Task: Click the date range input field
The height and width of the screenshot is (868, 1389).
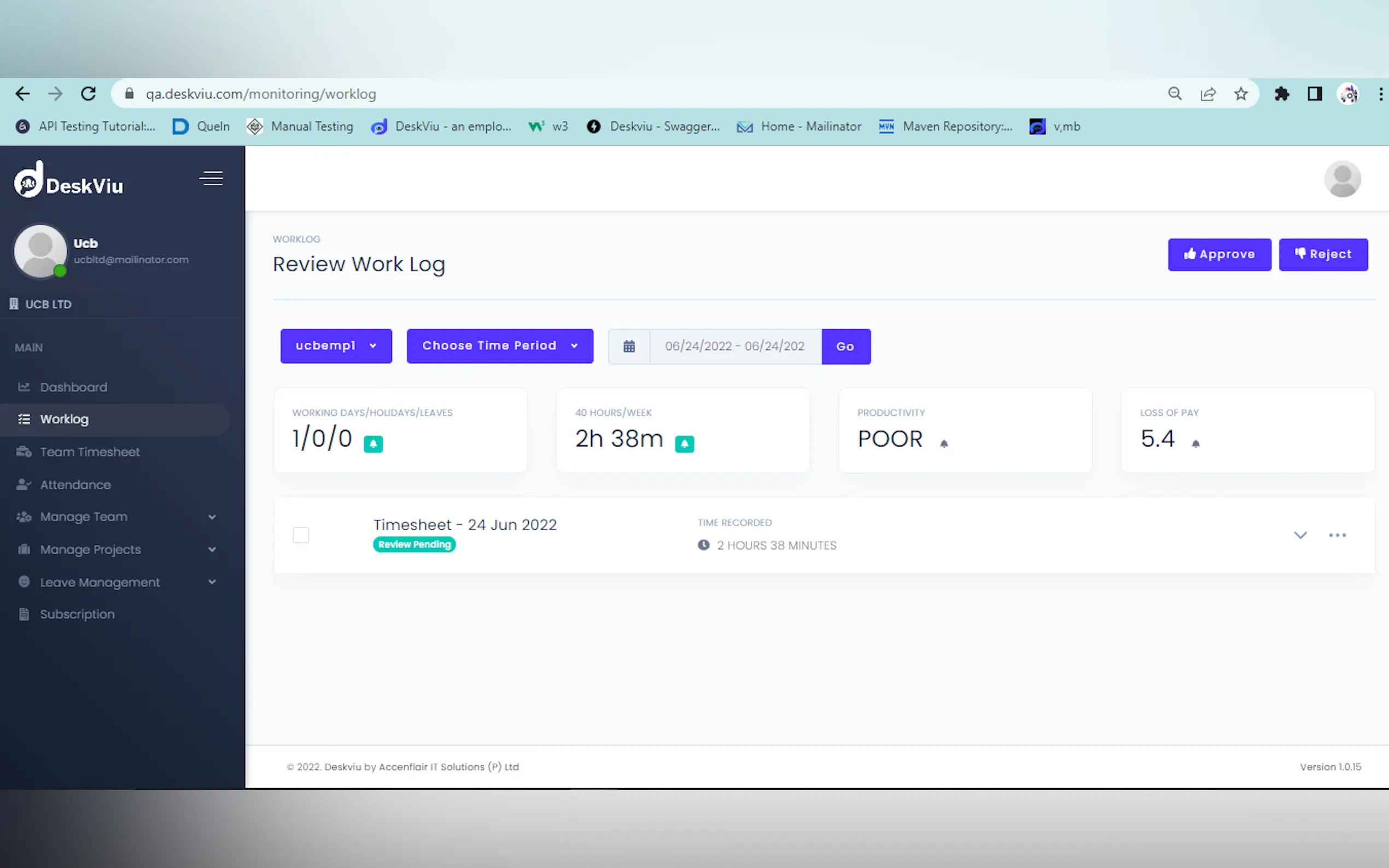Action: [734, 346]
